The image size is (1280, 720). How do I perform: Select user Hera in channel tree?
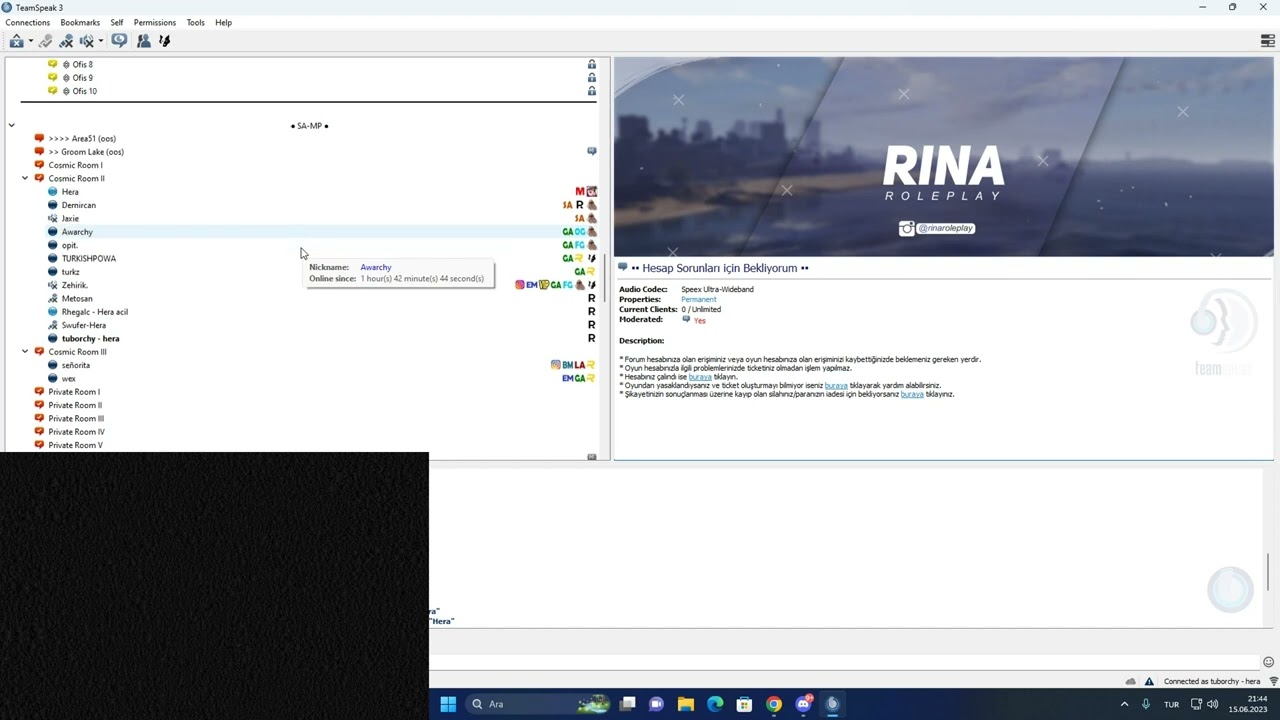click(x=70, y=192)
